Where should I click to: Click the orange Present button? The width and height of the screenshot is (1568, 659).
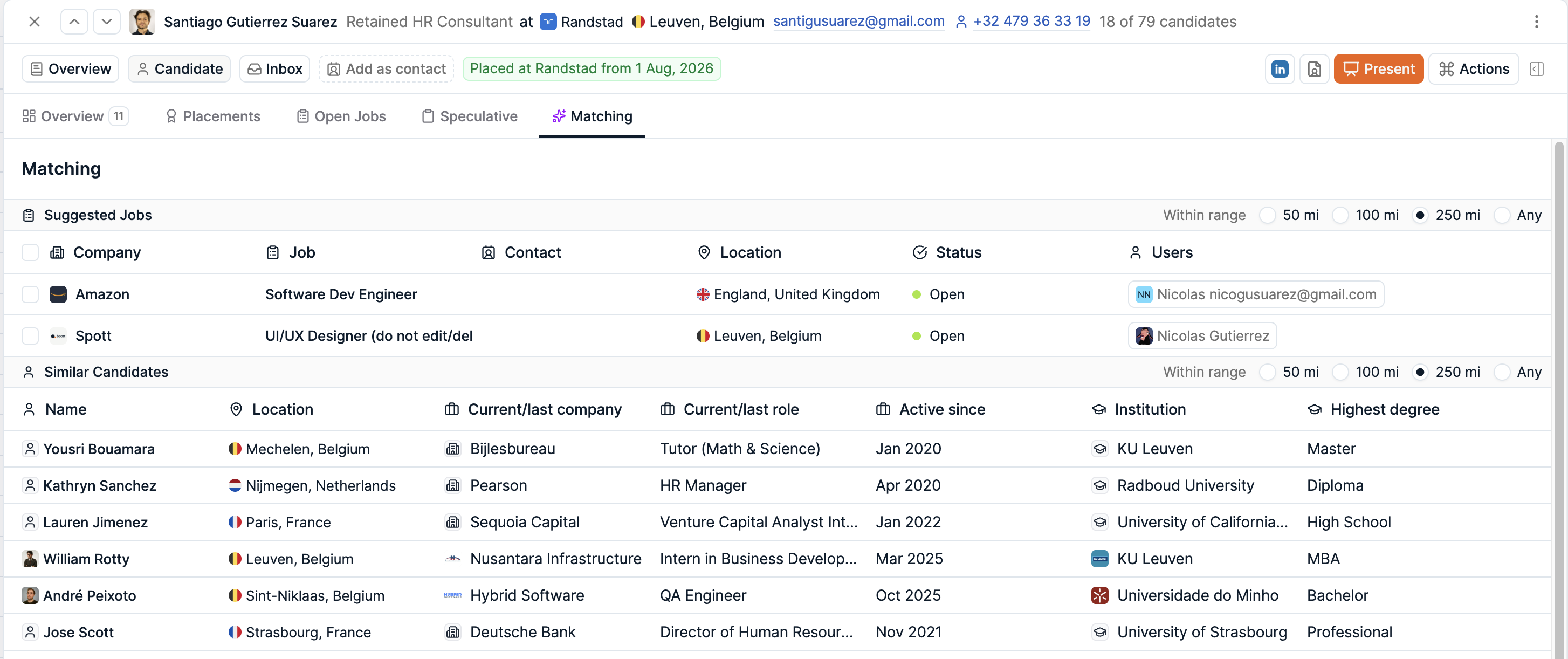click(1379, 69)
